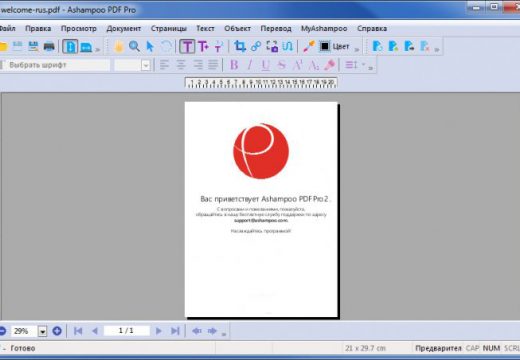
Task: Toggle the fit page height view
Action: tap(70, 46)
